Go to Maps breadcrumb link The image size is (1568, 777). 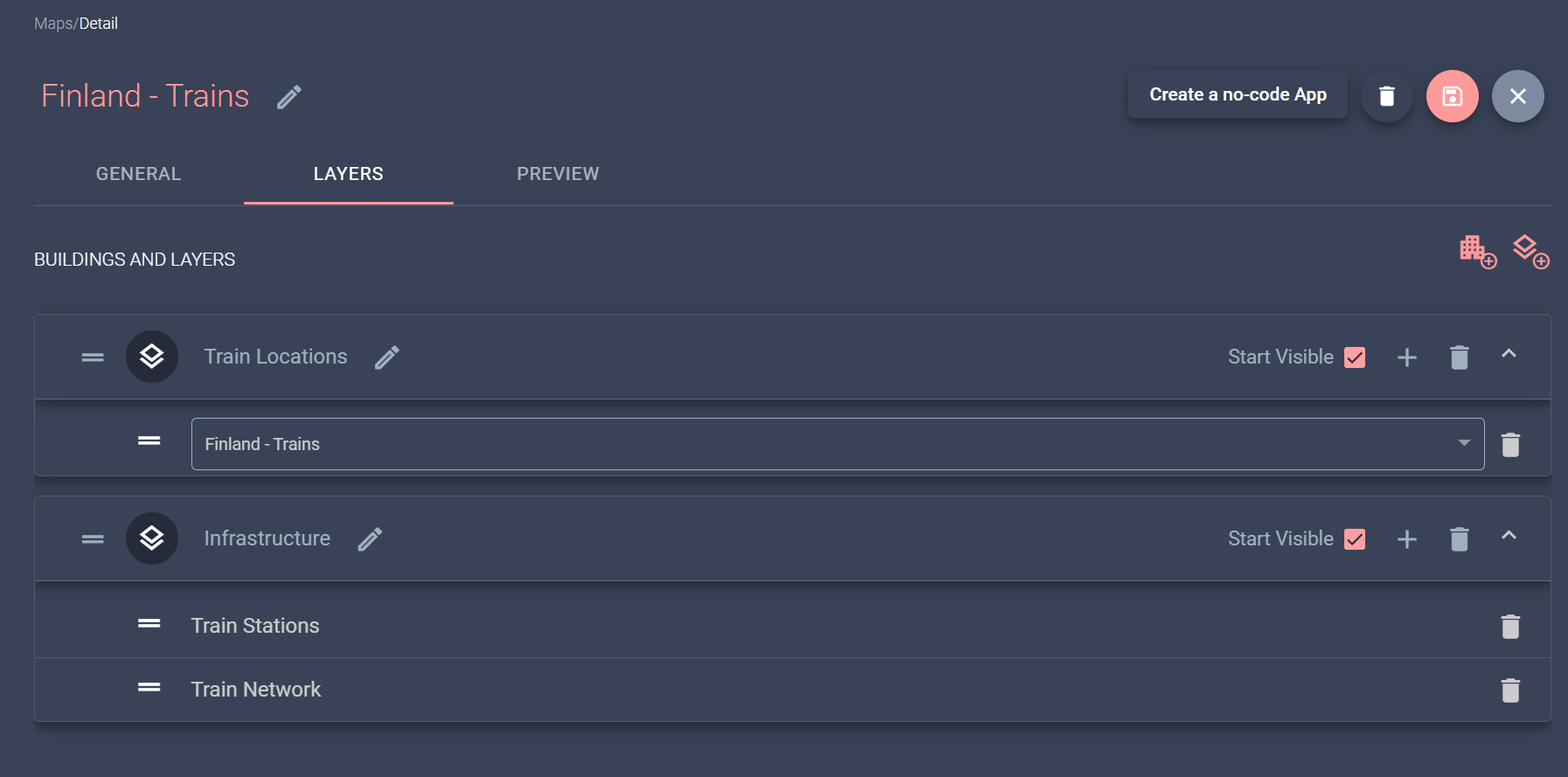[x=52, y=24]
